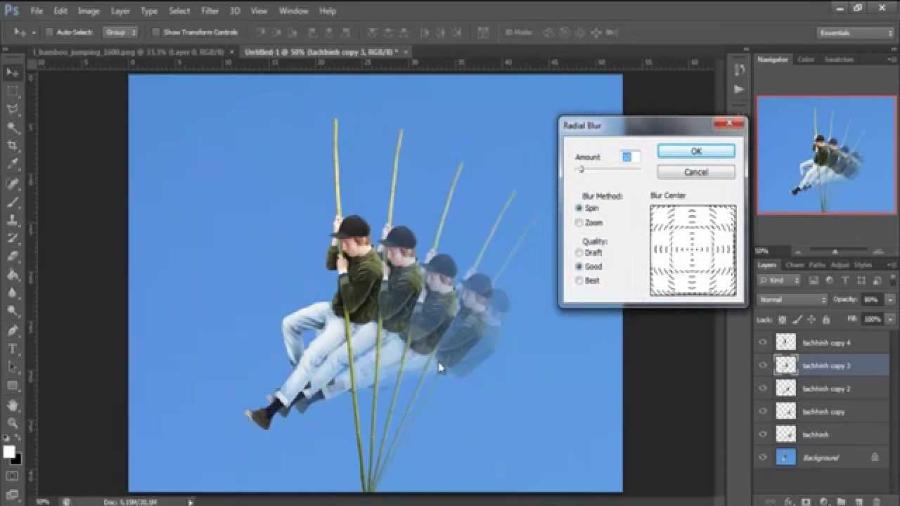This screenshot has height=506, width=900.
Task: Click Cancel in Radial Blur dialog
Action: [x=696, y=172]
